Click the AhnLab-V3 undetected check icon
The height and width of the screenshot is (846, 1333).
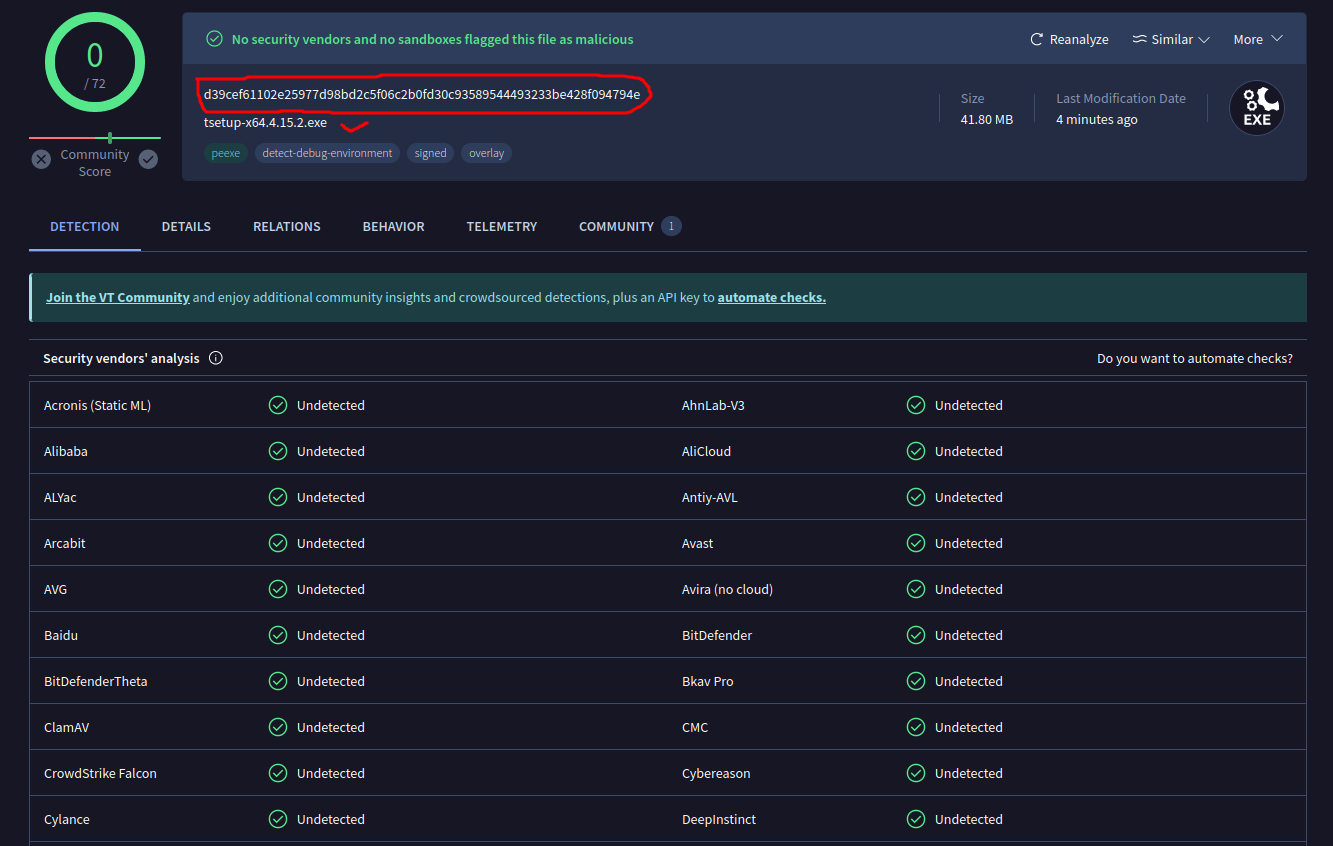(x=916, y=405)
